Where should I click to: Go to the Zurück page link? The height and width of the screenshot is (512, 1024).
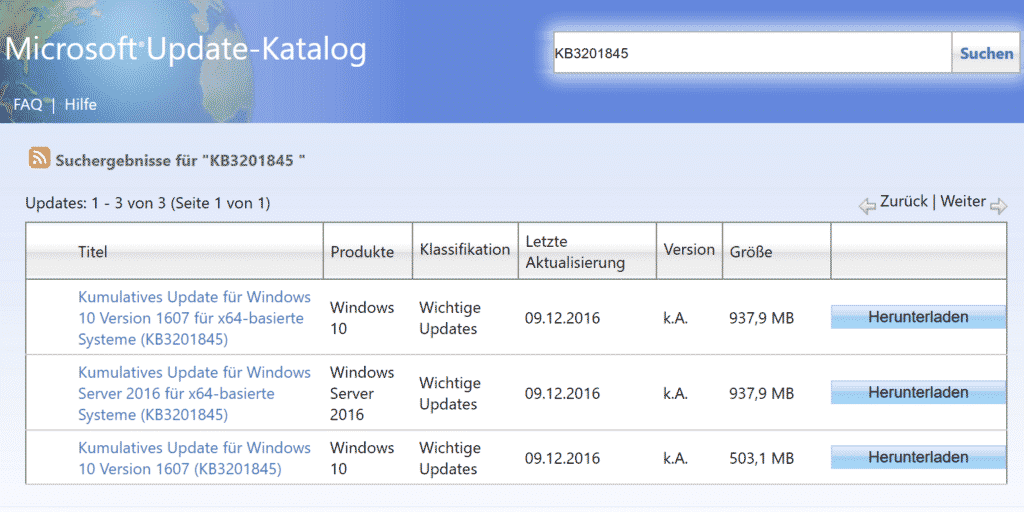pyautogui.click(x=903, y=201)
